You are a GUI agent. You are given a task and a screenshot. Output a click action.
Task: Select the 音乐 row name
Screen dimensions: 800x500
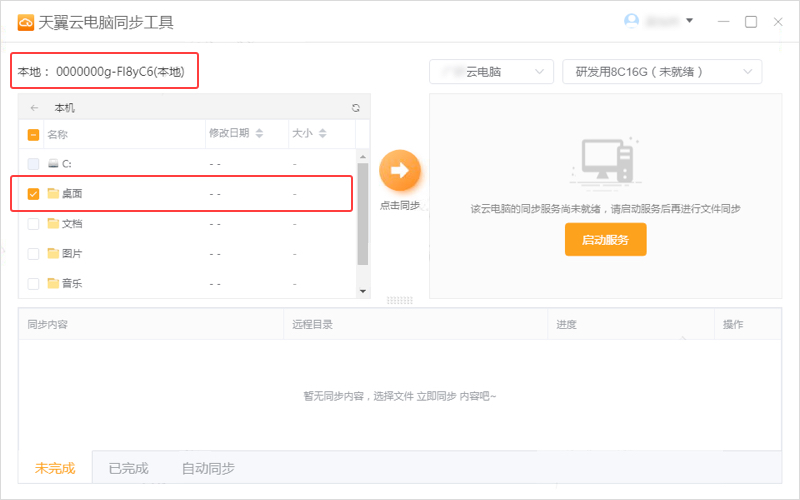pos(72,283)
